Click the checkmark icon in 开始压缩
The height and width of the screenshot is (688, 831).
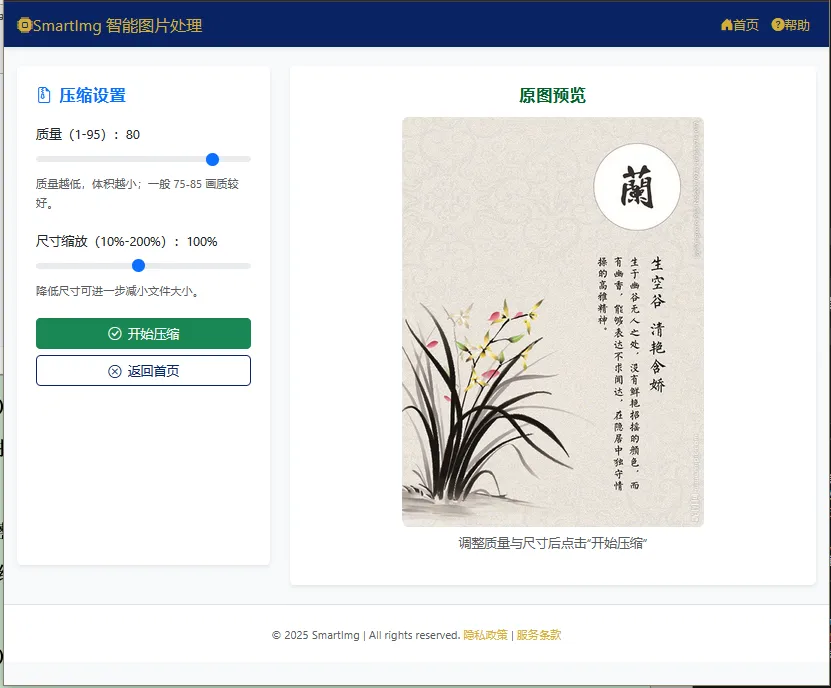coord(115,333)
